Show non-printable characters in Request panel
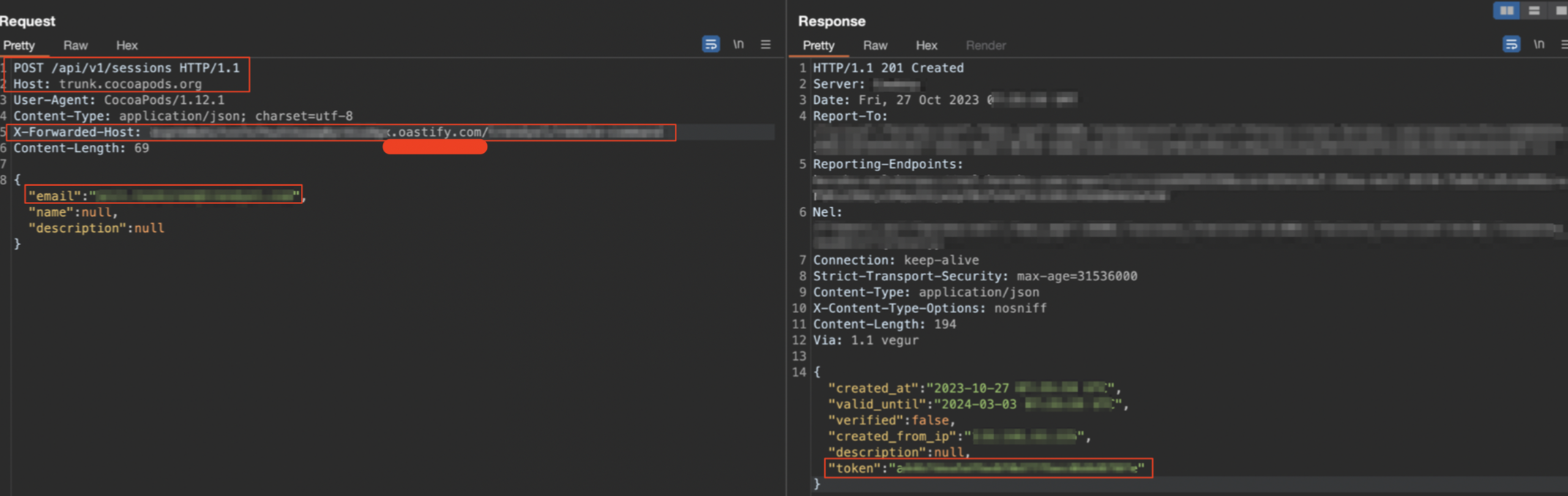Viewport: 1568px width, 496px height. [x=739, y=45]
